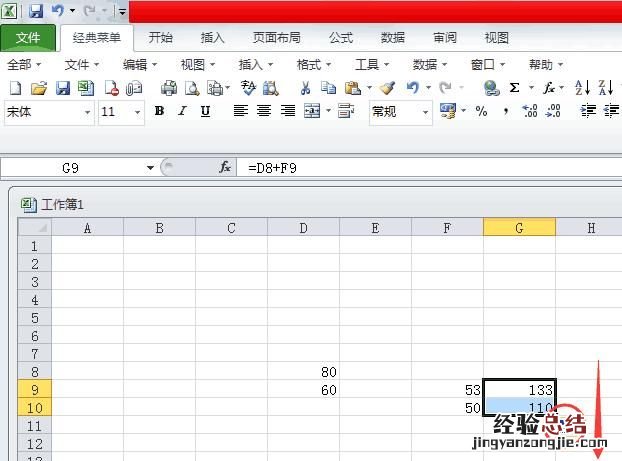
Task: Open the number format 常规 dropdown
Action: tap(425, 112)
